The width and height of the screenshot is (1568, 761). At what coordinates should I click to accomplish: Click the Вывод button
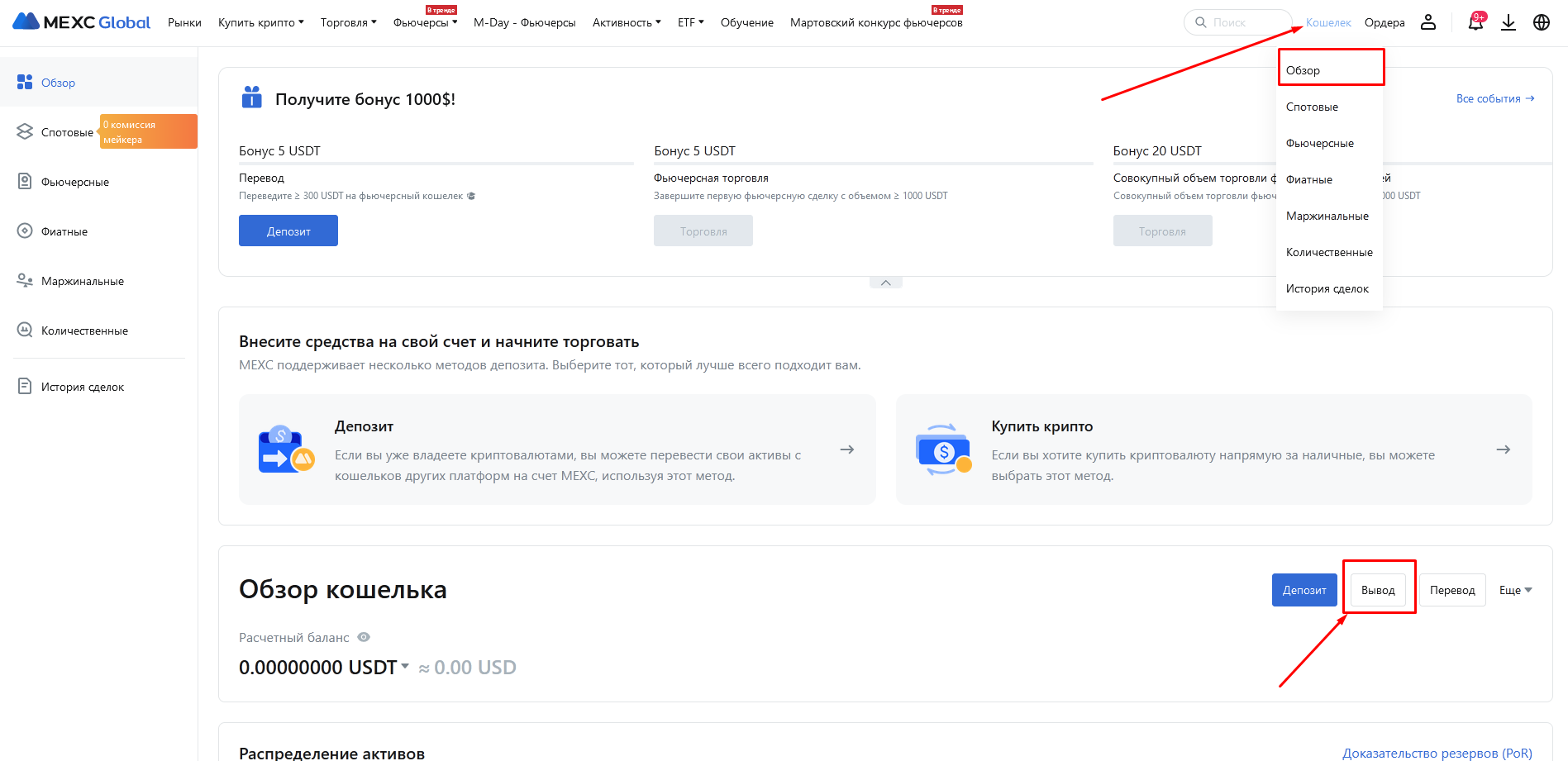(x=1378, y=590)
